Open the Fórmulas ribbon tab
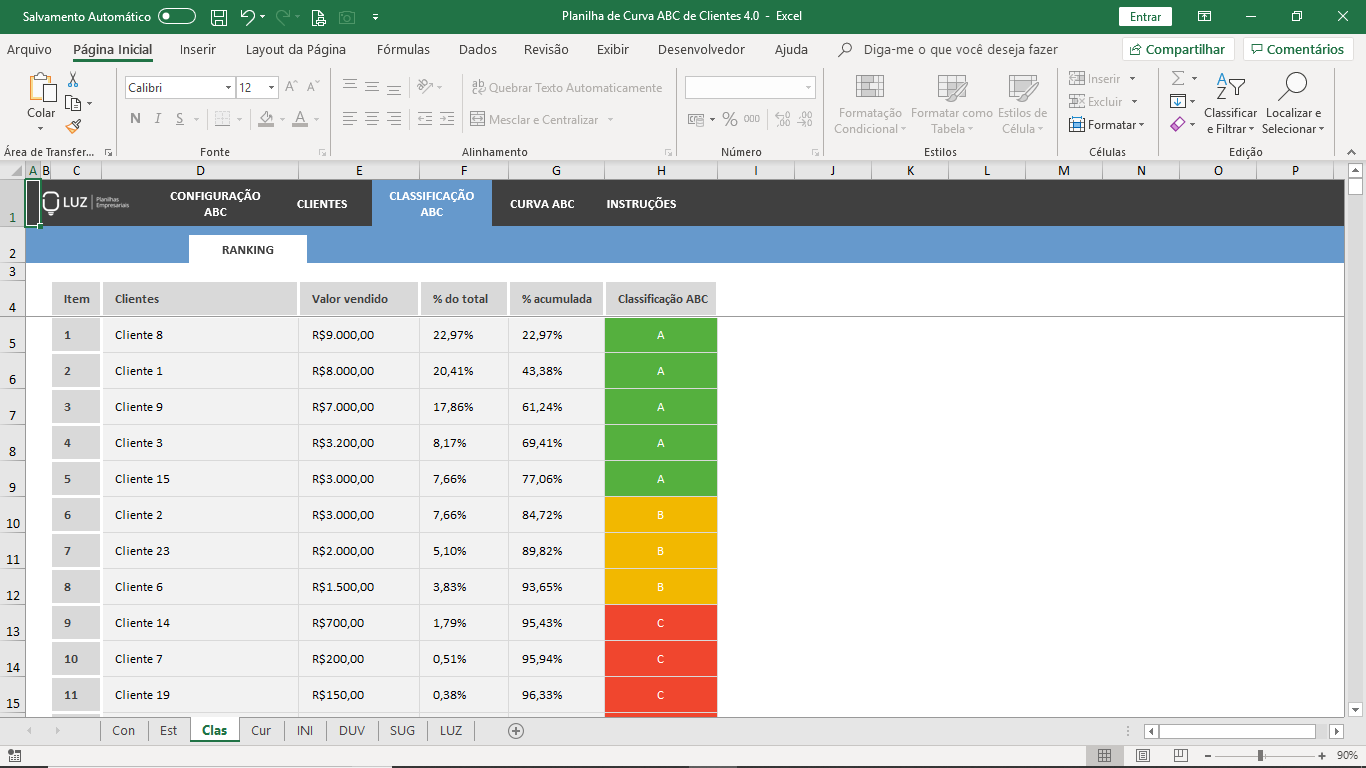This screenshot has width=1366, height=768. [x=403, y=50]
